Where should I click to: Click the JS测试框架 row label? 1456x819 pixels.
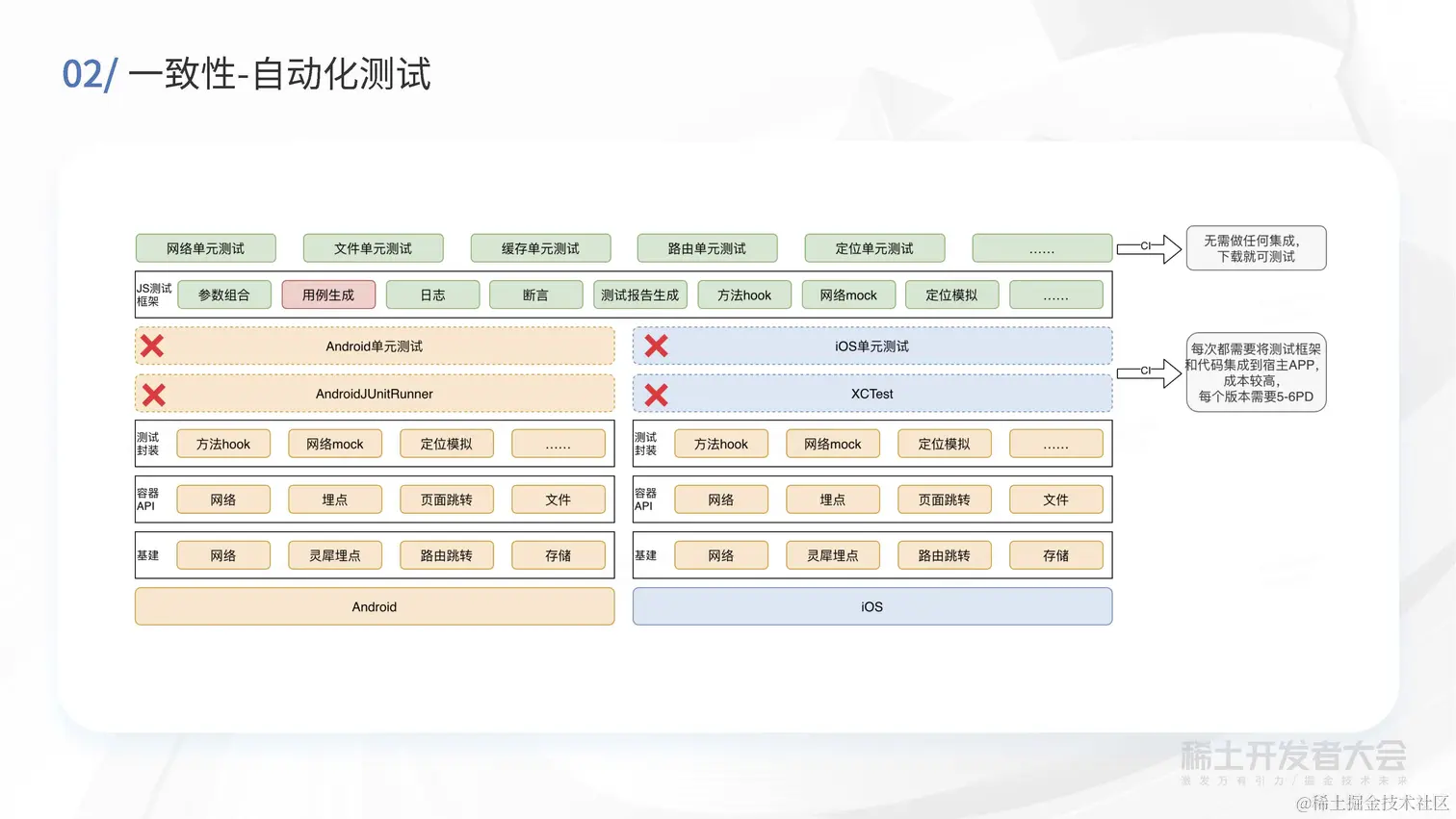tap(154, 294)
